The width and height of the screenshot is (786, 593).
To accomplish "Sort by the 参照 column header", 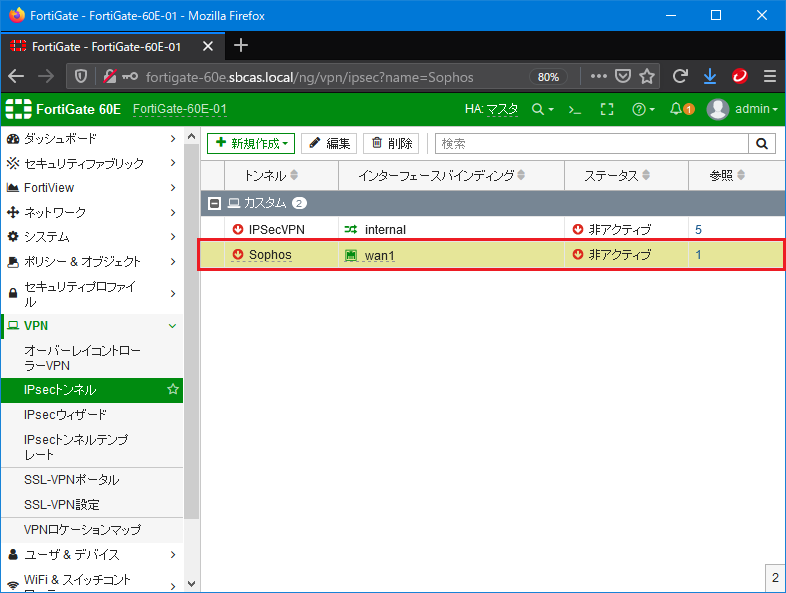I will tap(727, 175).
